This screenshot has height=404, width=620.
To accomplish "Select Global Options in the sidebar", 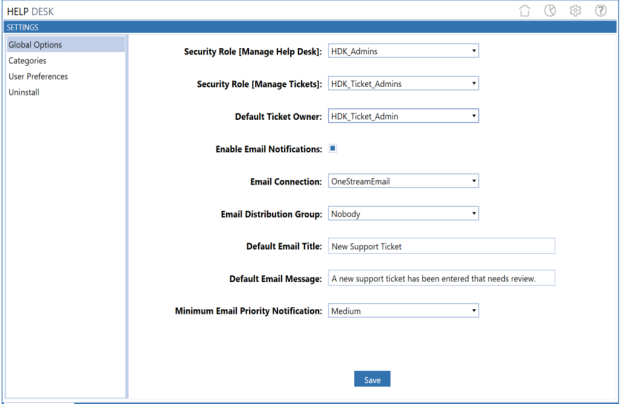I will [x=35, y=45].
